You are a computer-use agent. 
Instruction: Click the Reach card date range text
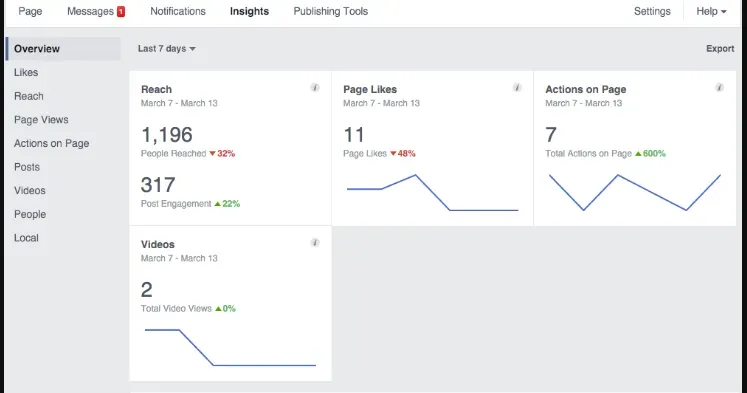(x=179, y=103)
